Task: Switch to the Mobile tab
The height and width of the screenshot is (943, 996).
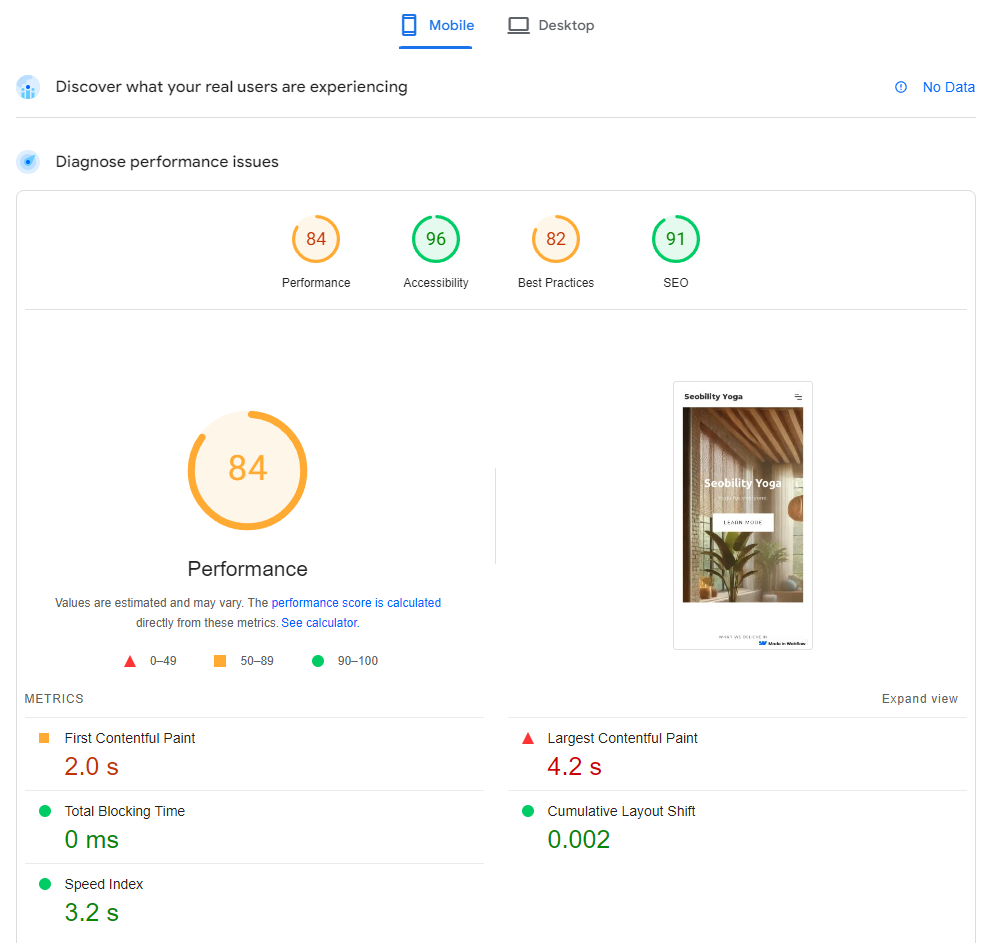Action: [x=436, y=25]
